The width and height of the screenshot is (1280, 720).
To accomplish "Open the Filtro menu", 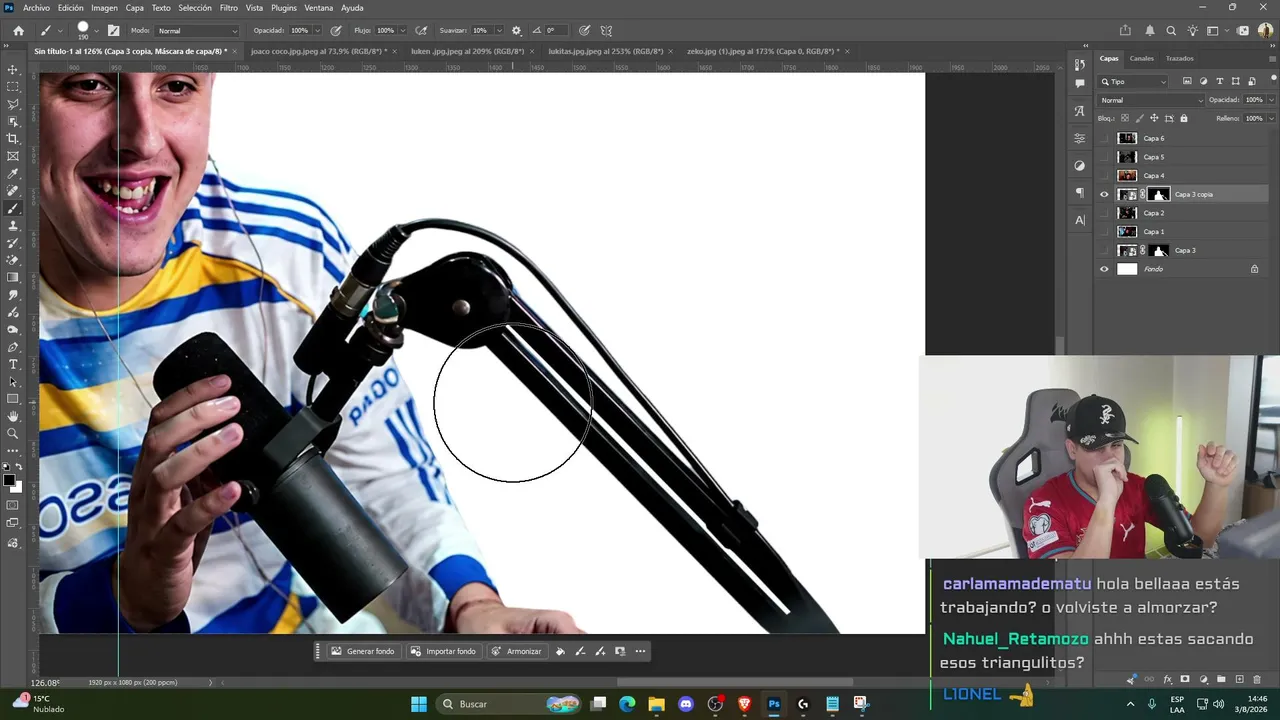I will [x=229, y=8].
